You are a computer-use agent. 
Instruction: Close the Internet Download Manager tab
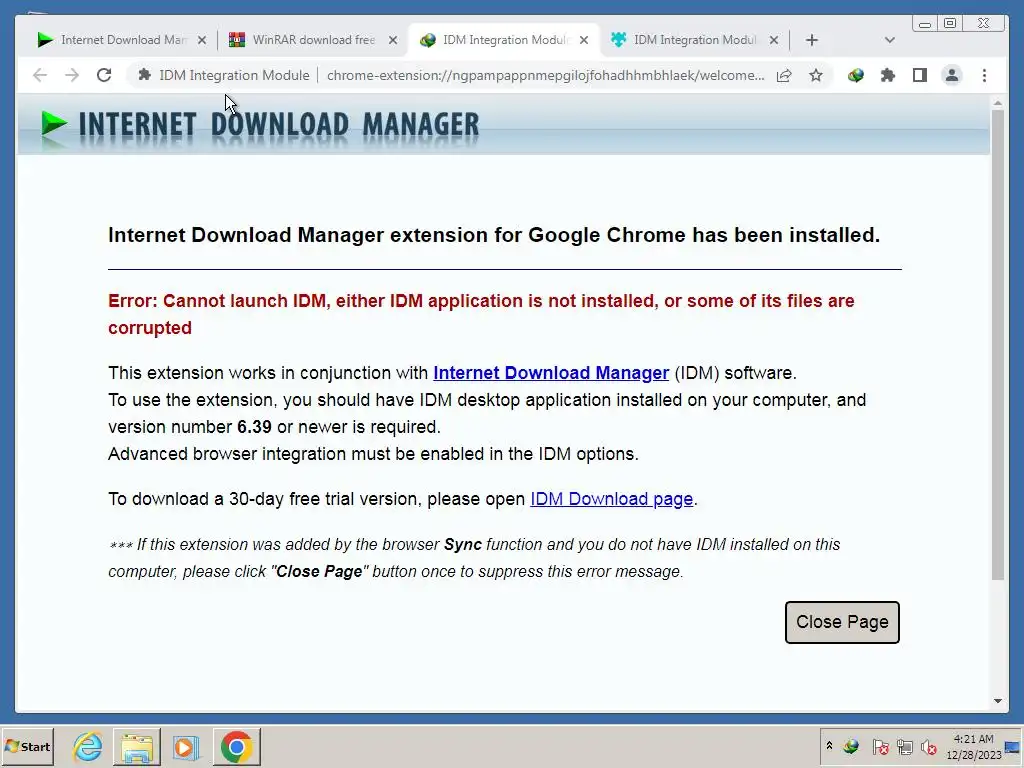click(x=202, y=40)
